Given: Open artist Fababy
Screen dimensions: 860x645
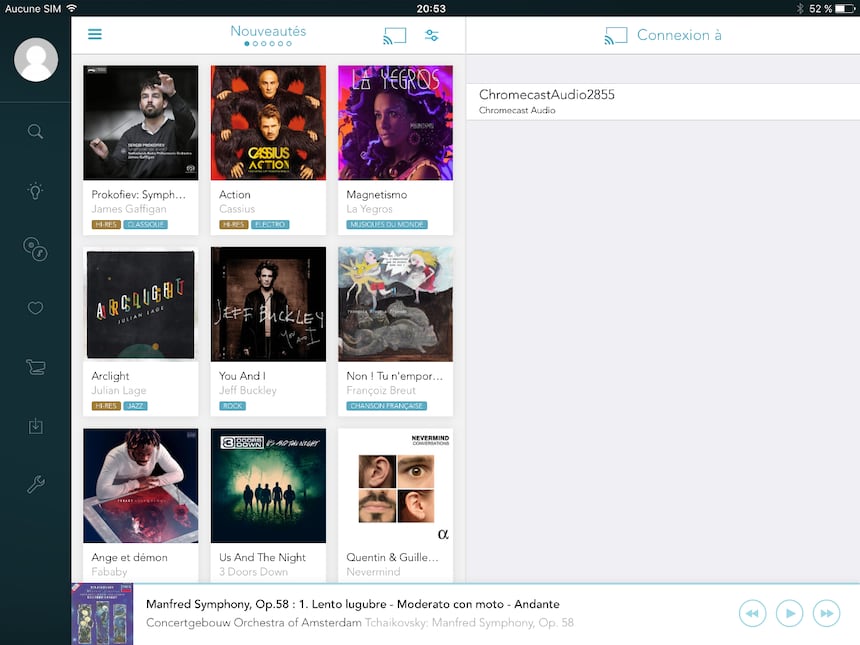Looking at the screenshot, I should (x=109, y=572).
